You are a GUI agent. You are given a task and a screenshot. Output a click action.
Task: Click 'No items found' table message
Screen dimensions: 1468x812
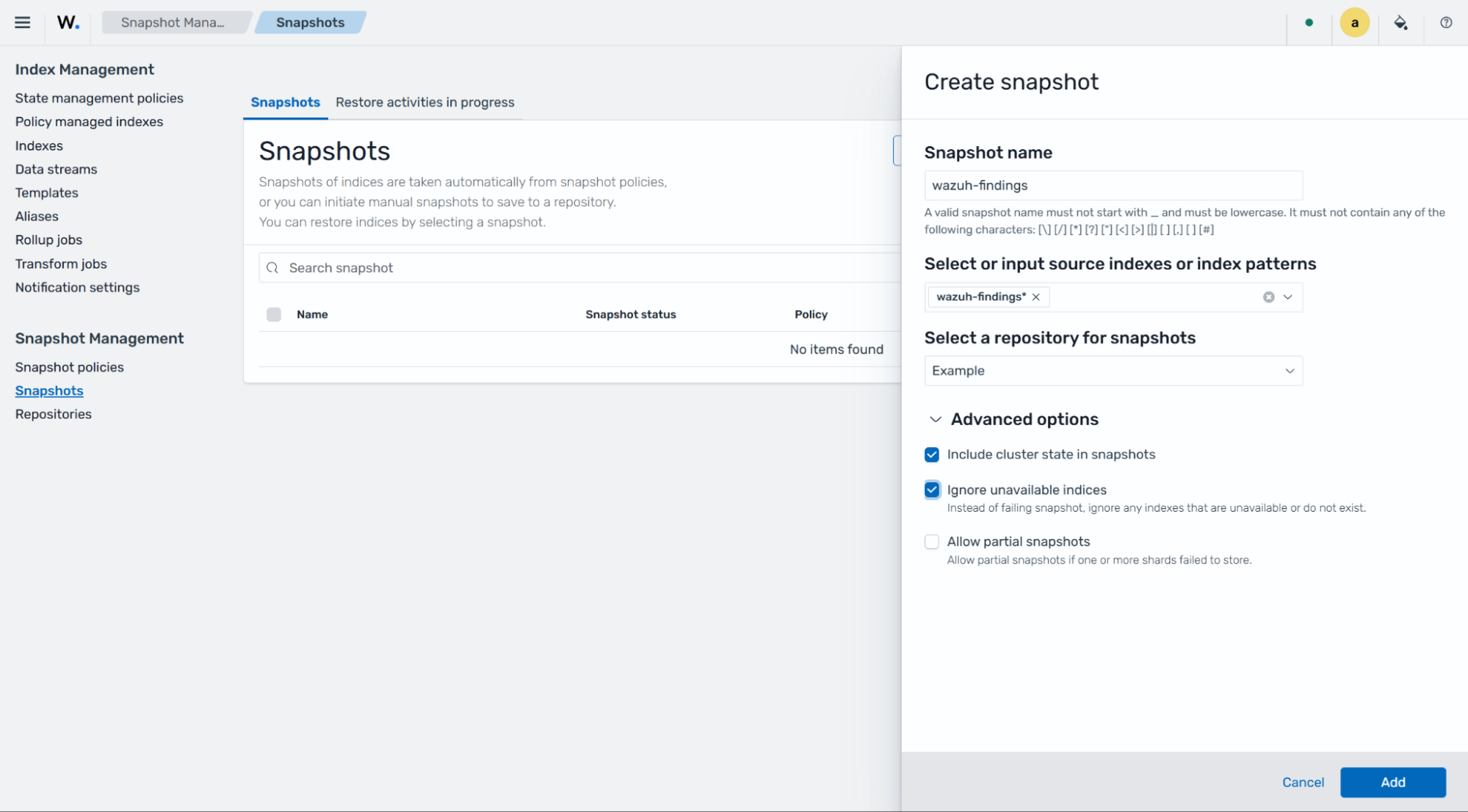coord(836,349)
